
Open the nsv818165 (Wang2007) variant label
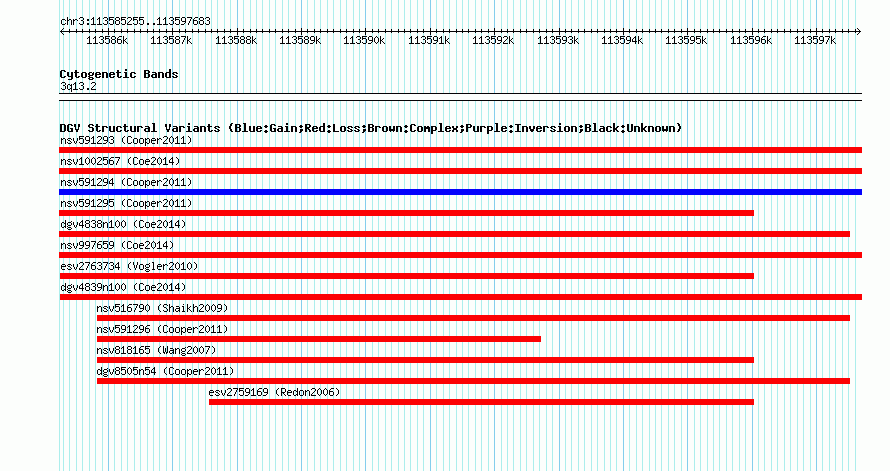point(156,350)
